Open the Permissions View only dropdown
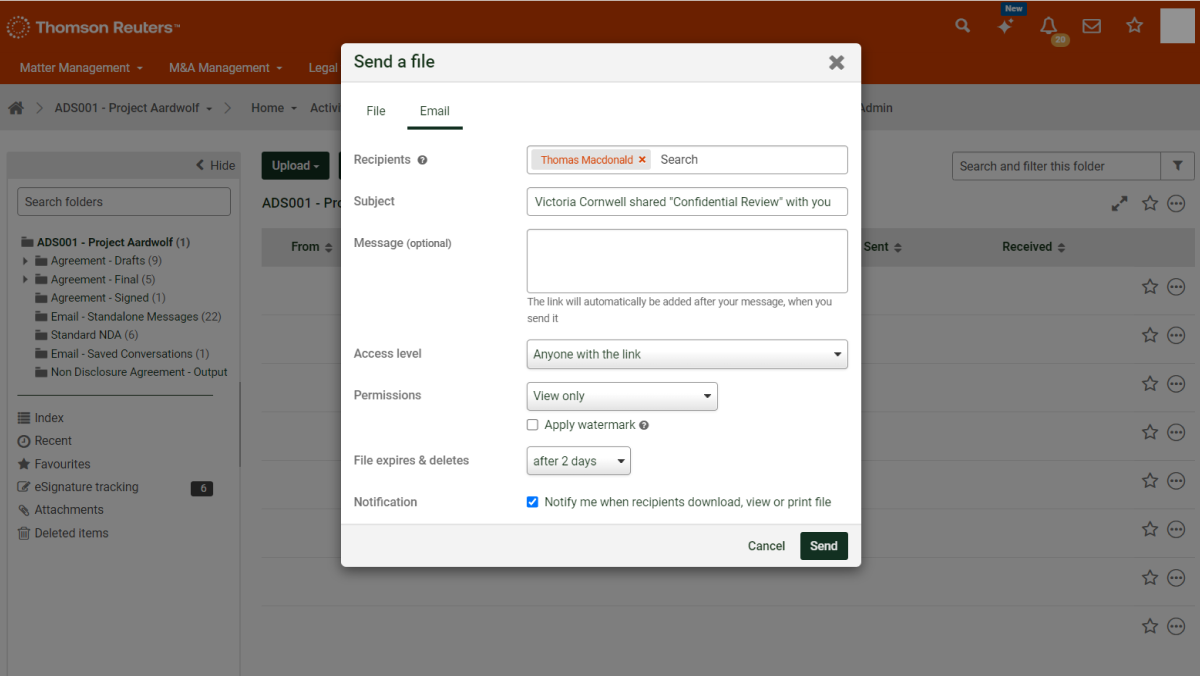1200x676 pixels. tap(622, 396)
